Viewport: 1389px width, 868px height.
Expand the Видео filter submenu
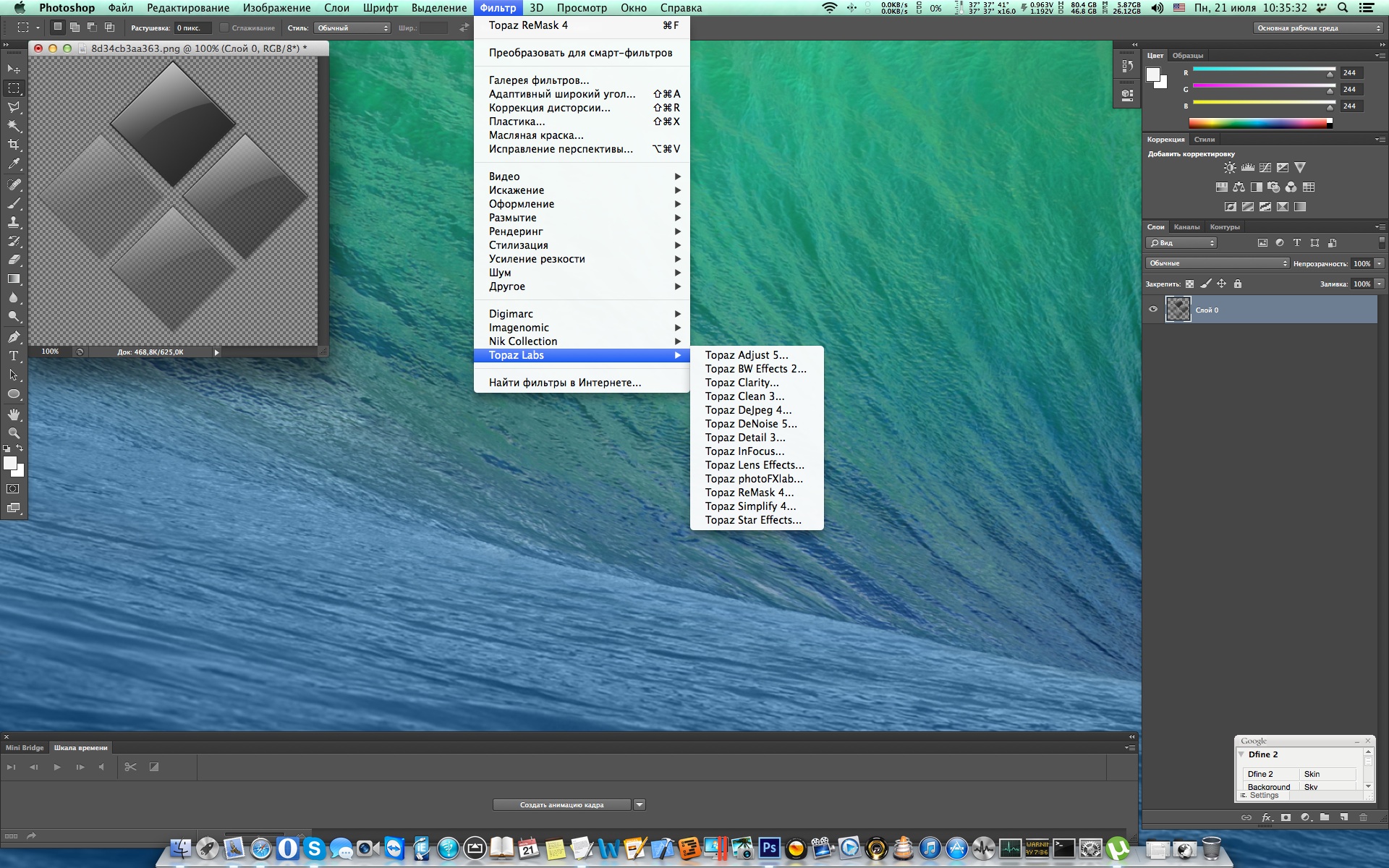pos(582,176)
